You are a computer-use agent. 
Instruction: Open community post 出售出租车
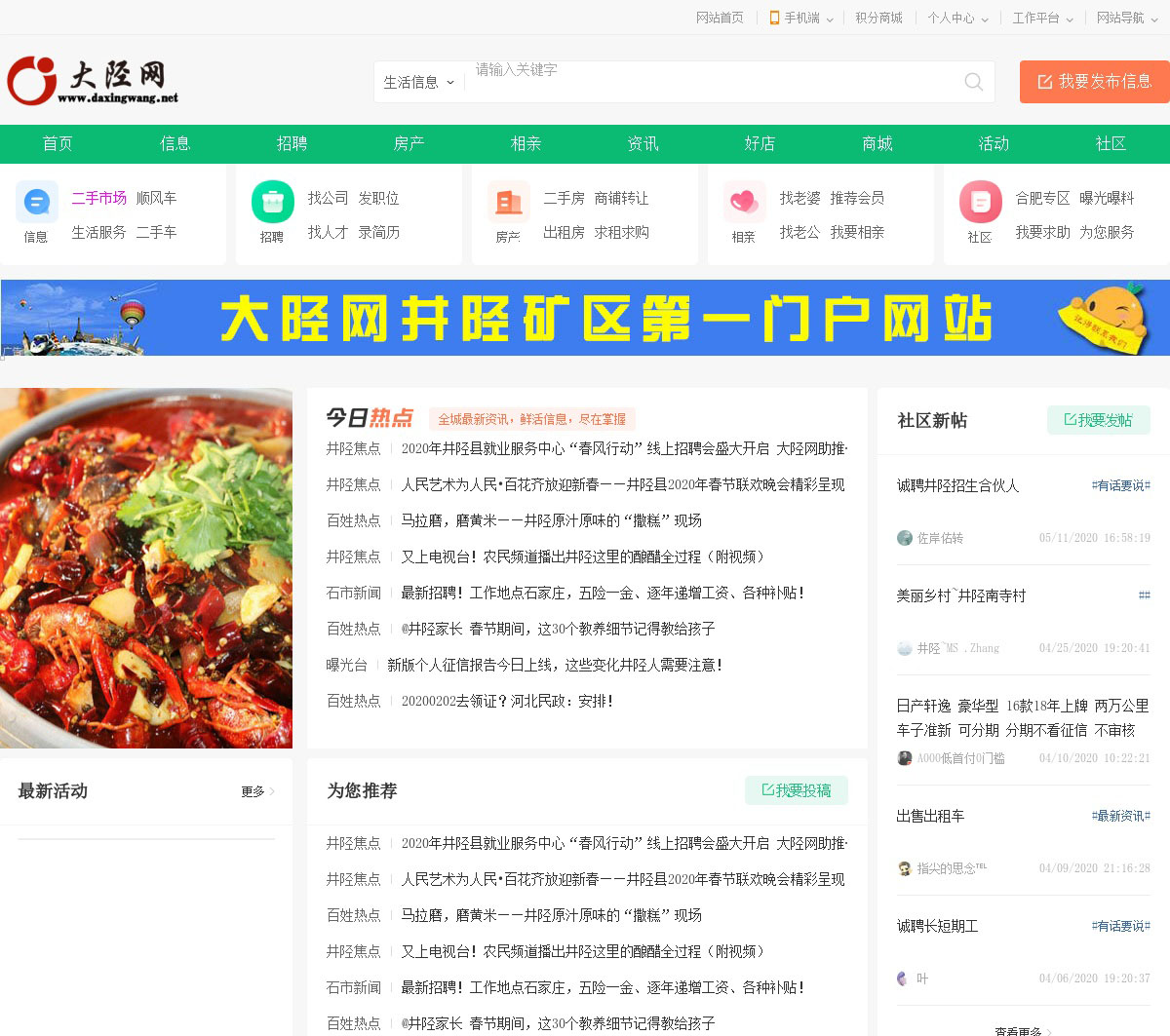(930, 816)
